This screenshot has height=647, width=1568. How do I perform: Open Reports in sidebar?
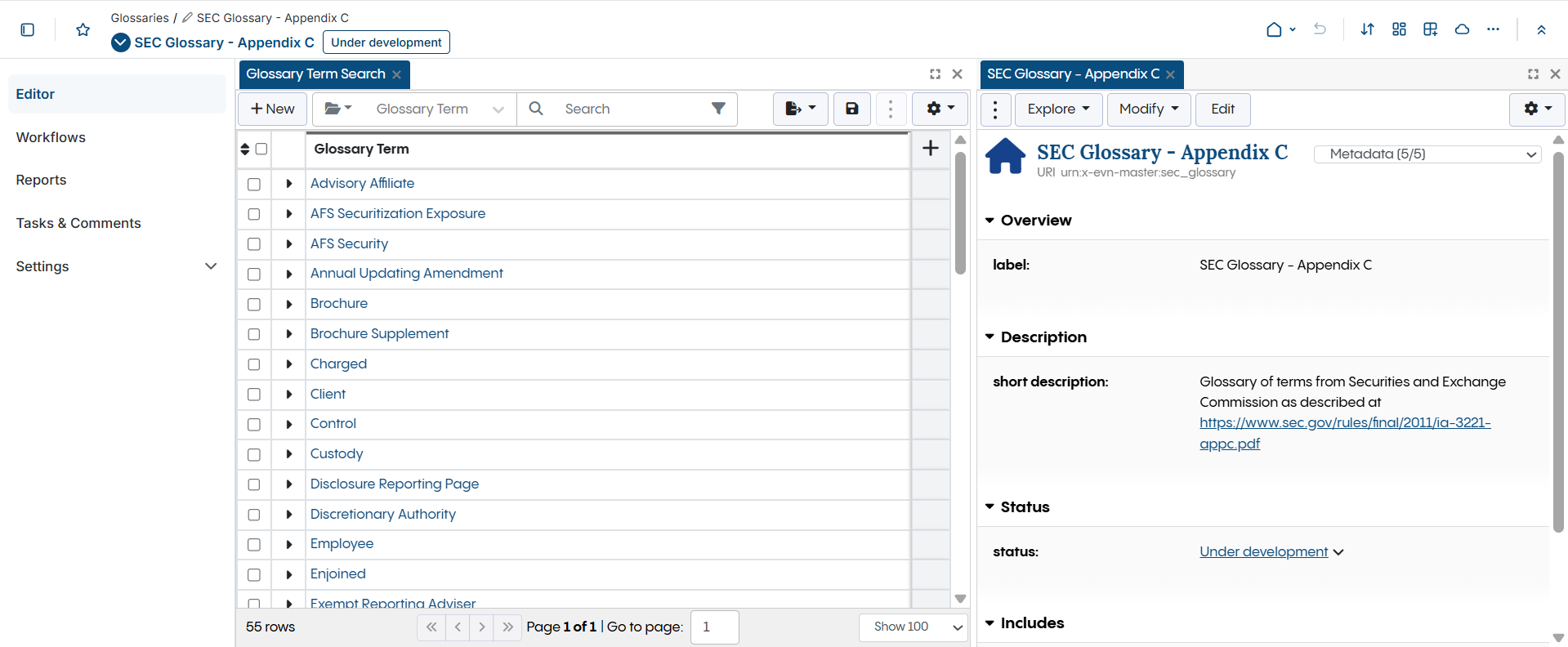[41, 180]
